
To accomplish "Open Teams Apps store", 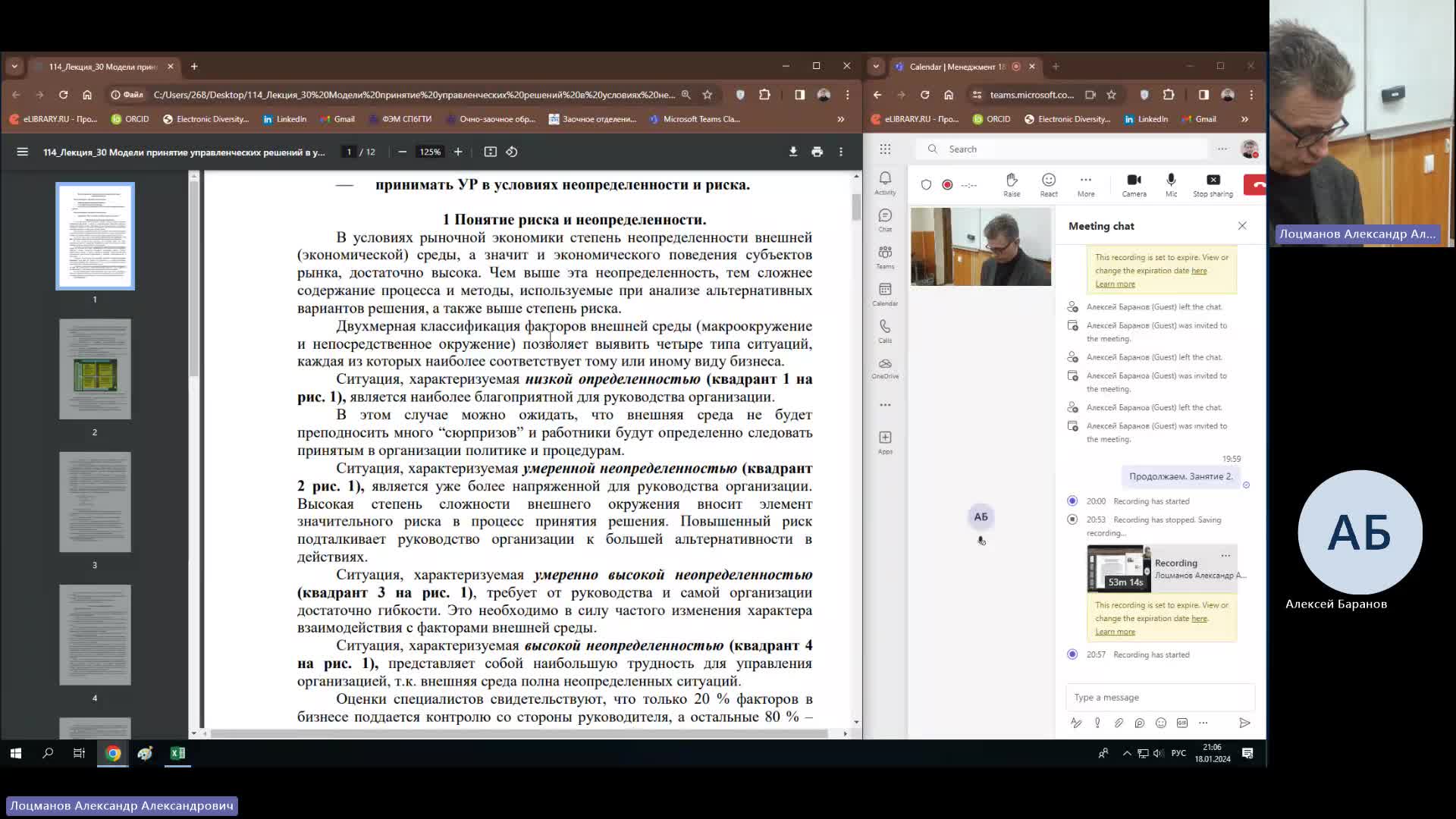I will (885, 442).
